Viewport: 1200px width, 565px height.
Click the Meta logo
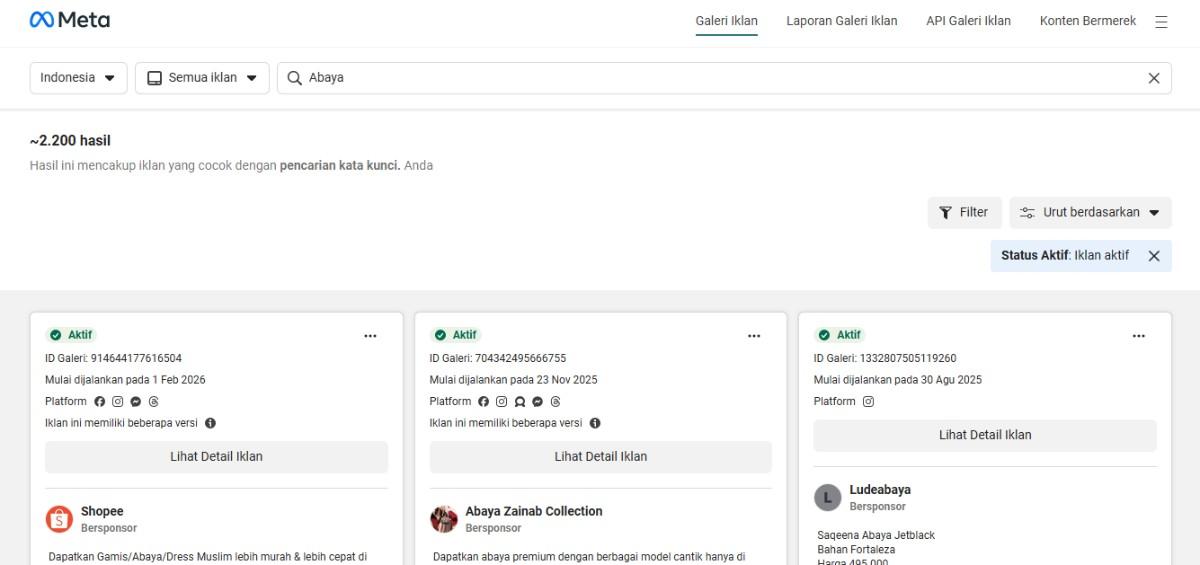pyautogui.click(x=70, y=20)
